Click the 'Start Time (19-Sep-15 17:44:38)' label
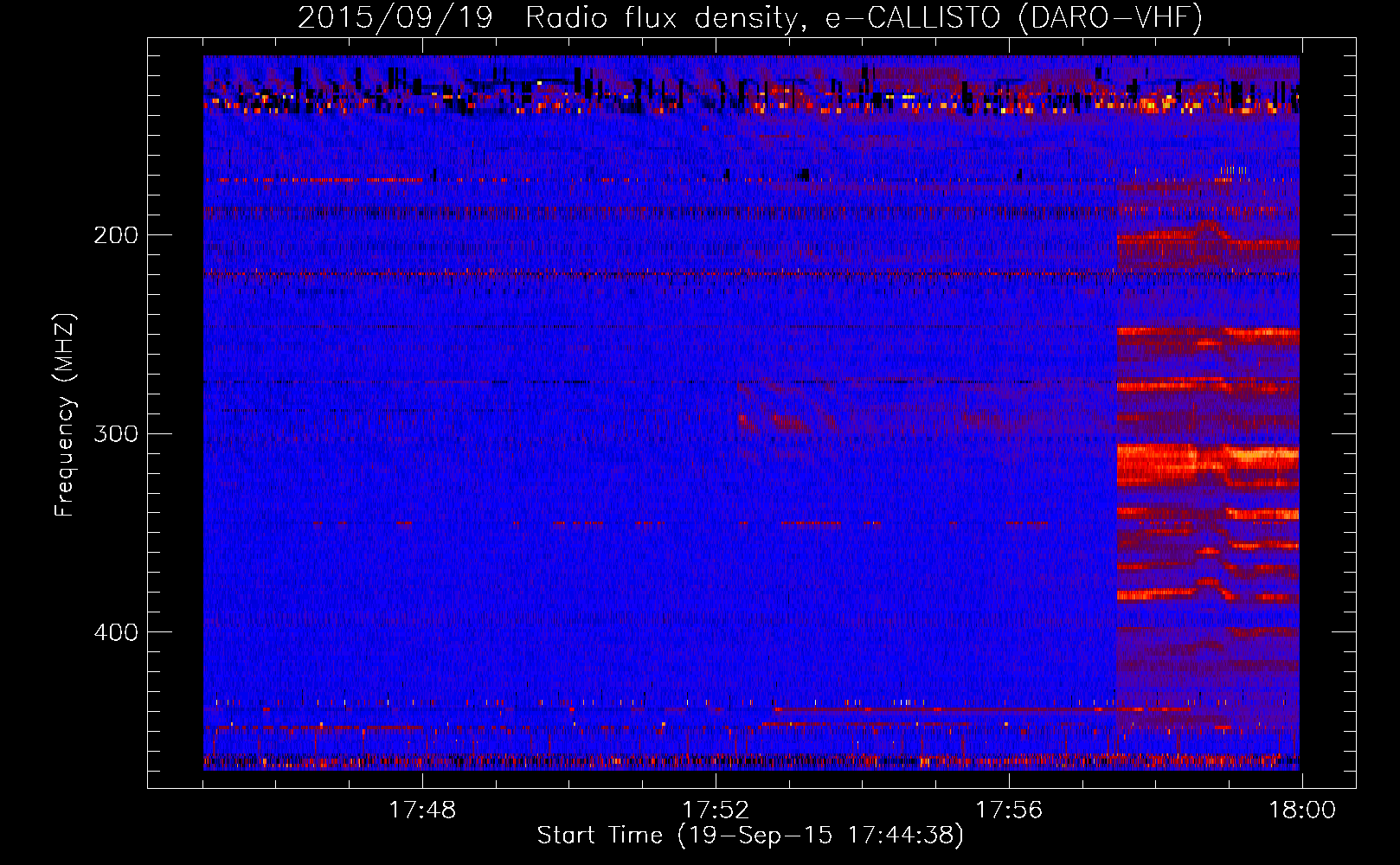The width and height of the screenshot is (1400, 865). pos(750,836)
